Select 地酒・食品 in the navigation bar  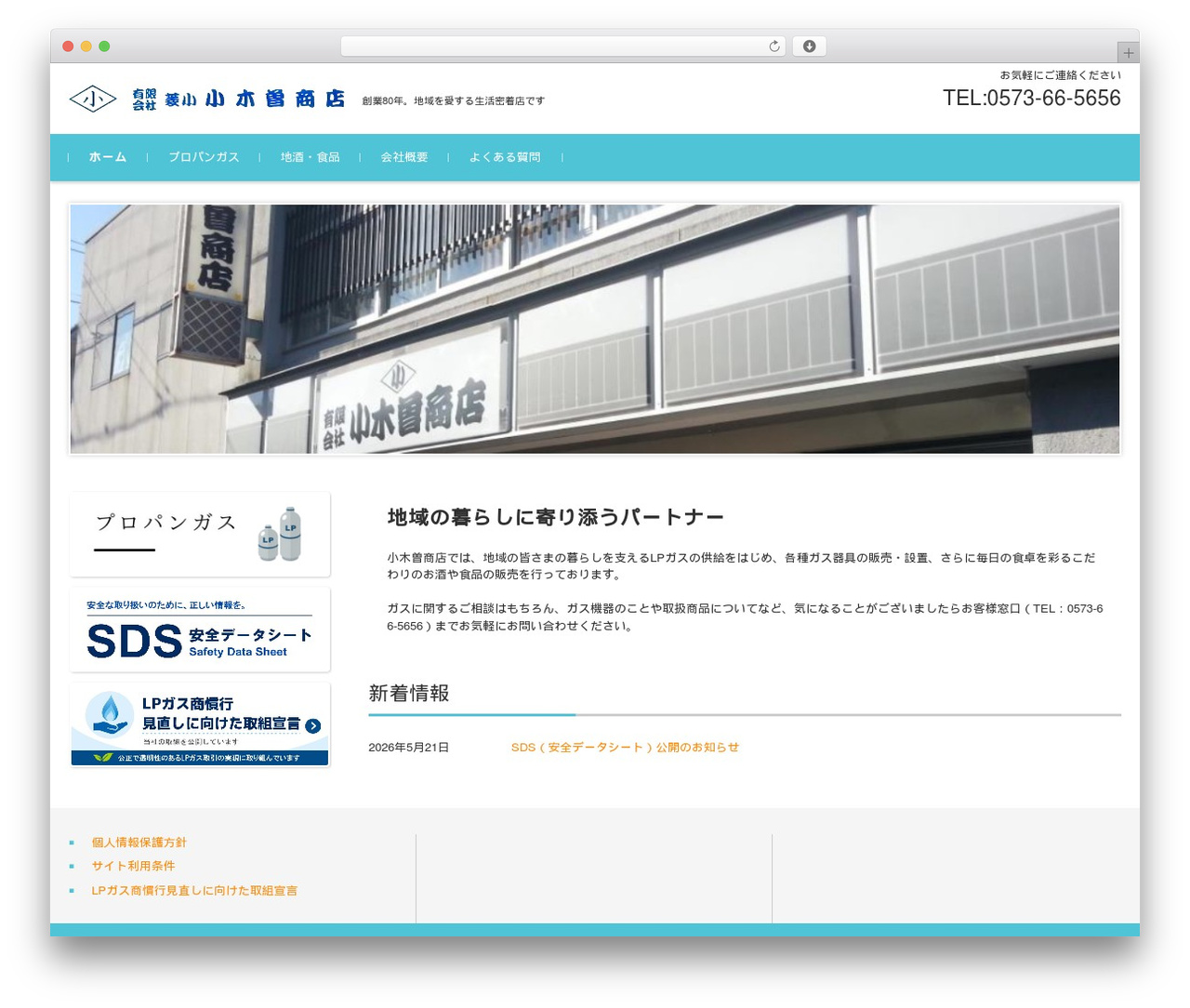pos(311,157)
